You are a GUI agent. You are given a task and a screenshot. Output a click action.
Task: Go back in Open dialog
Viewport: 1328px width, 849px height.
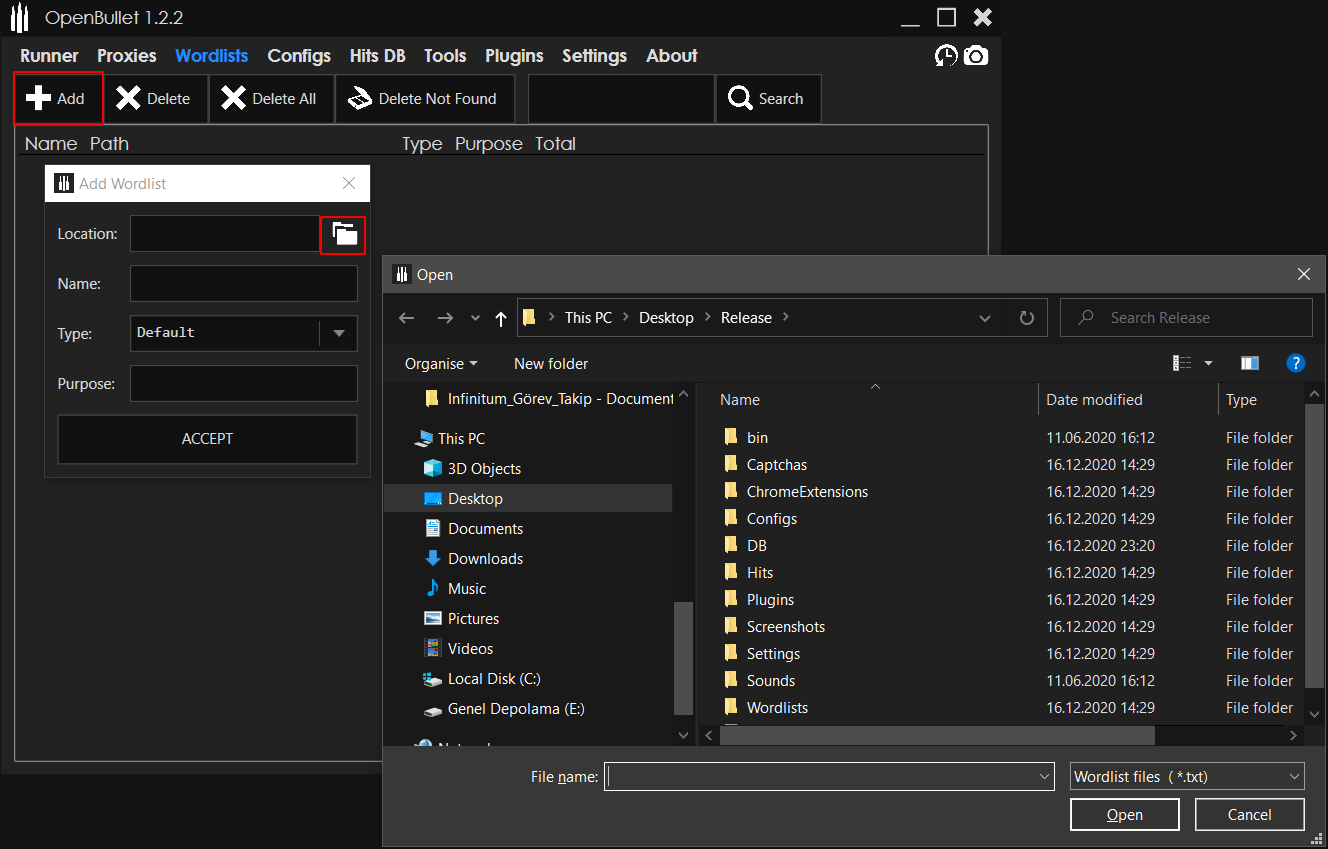click(406, 318)
